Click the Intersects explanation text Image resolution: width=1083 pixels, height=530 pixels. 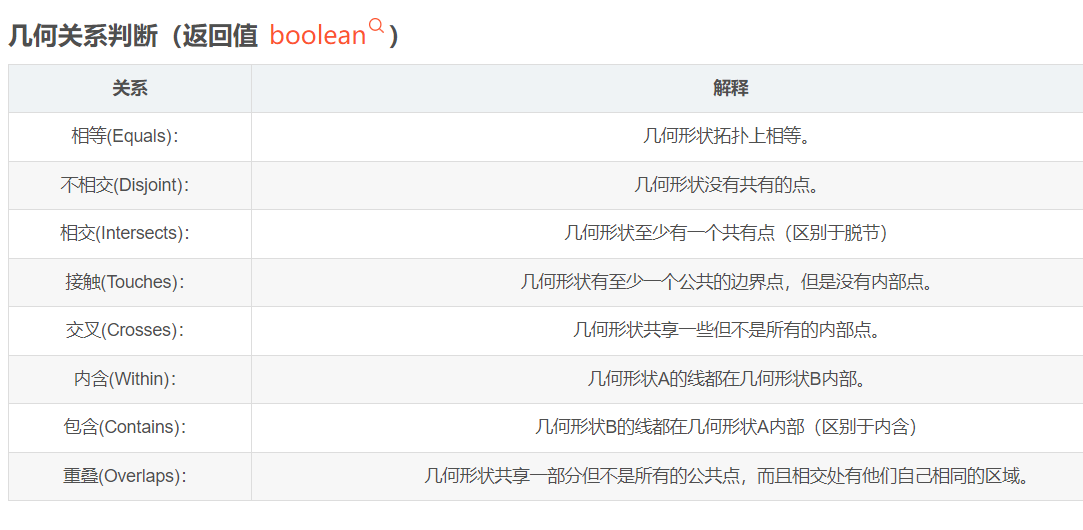point(726,233)
